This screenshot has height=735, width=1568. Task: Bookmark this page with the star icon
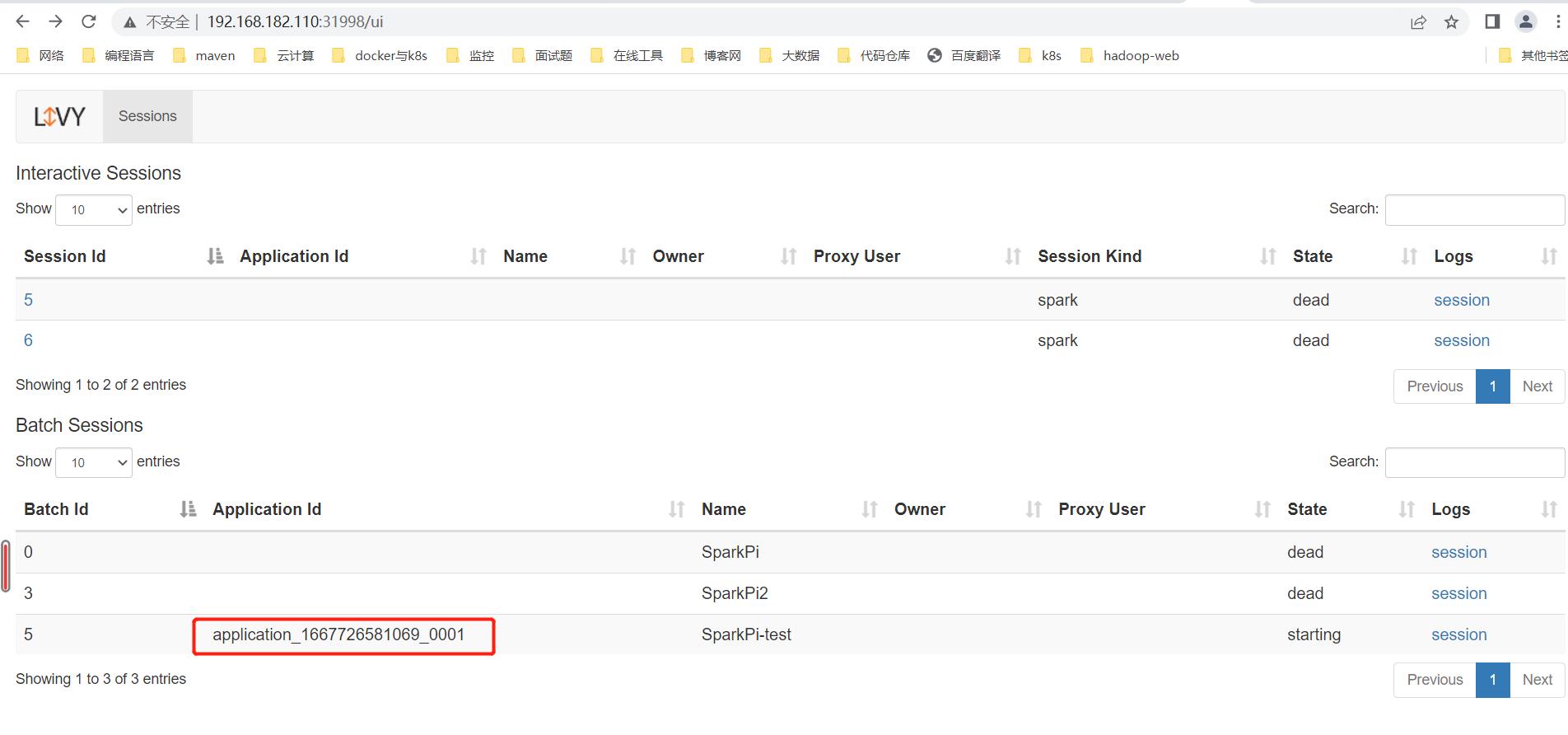1451,22
